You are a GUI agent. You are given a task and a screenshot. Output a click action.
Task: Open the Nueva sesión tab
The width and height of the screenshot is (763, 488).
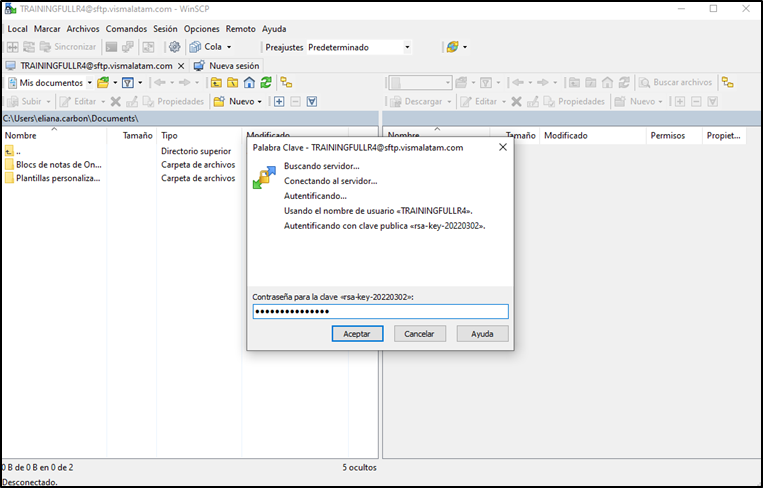tap(226, 66)
